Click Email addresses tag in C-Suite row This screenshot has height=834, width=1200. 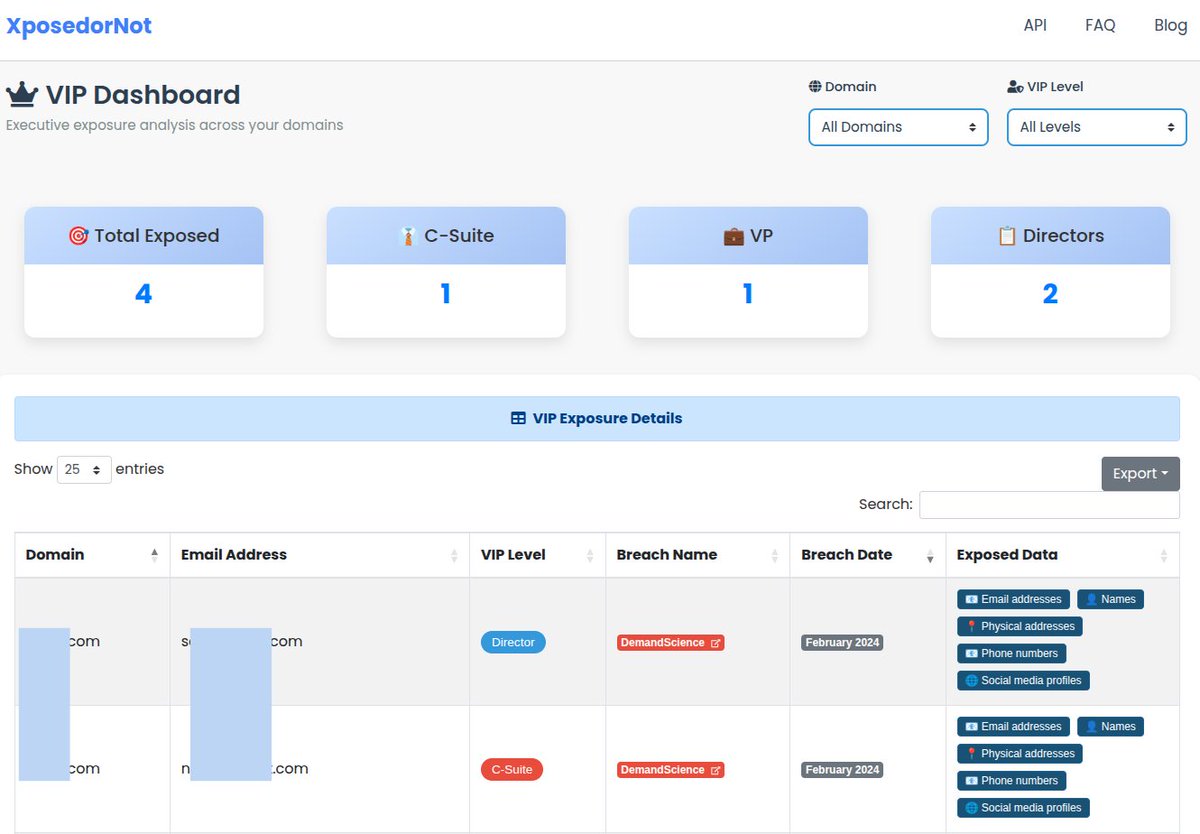[x=1013, y=726]
